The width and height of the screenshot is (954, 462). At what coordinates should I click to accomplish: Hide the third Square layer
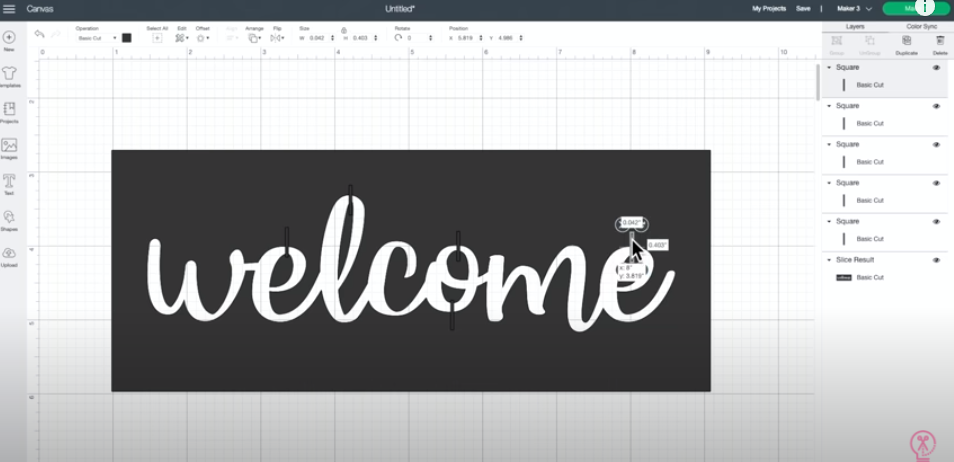pyautogui.click(x=936, y=144)
